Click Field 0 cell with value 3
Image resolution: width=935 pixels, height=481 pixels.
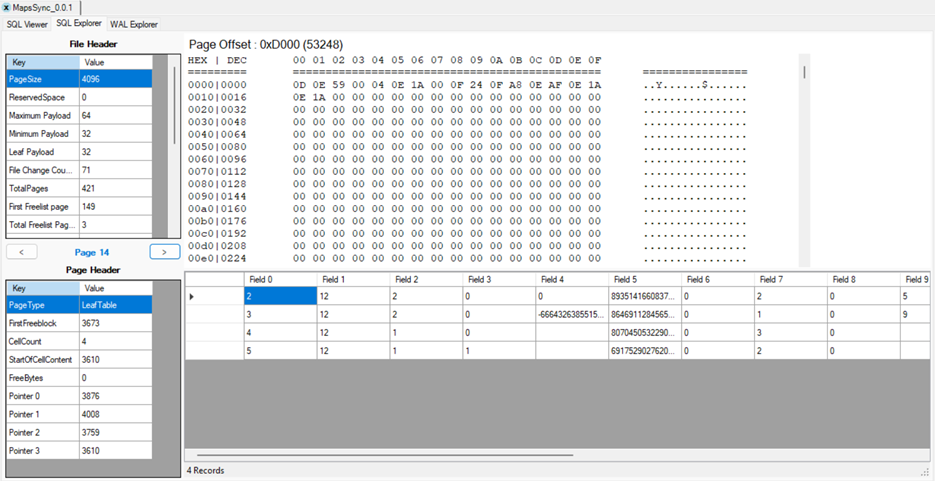pos(280,315)
